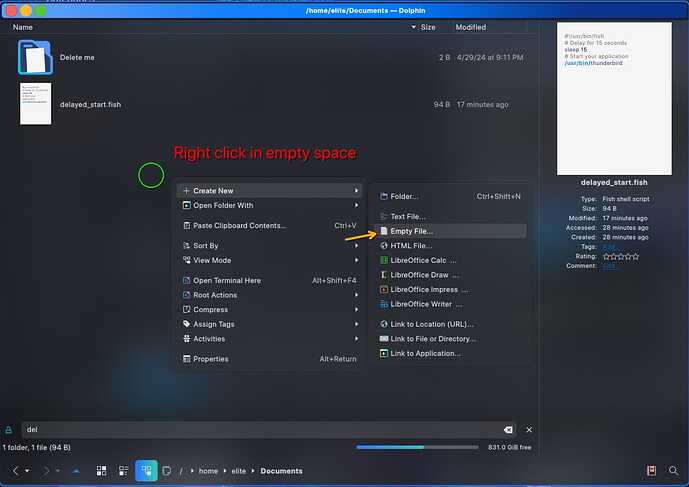Image resolution: width=689 pixels, height=487 pixels.
Task: Switch to icons view mode
Action: tap(101, 470)
